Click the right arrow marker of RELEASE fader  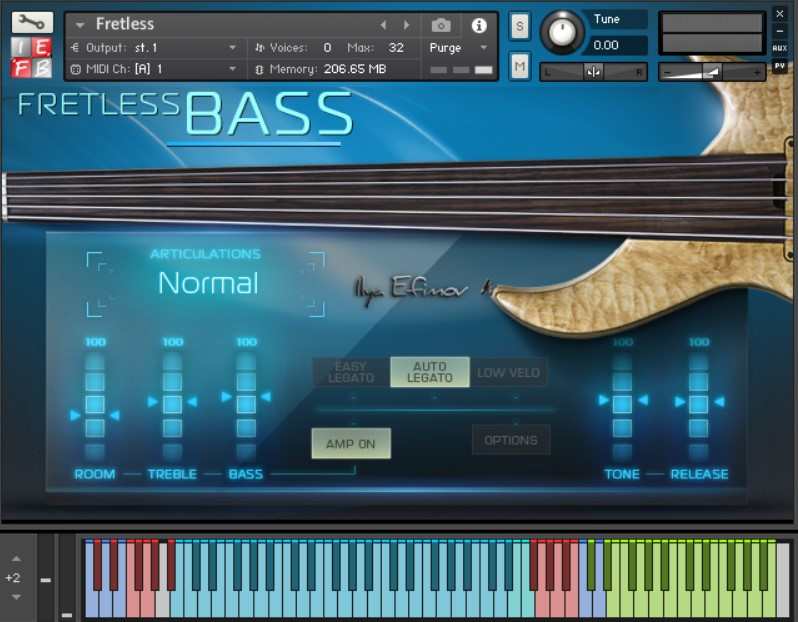(719, 402)
